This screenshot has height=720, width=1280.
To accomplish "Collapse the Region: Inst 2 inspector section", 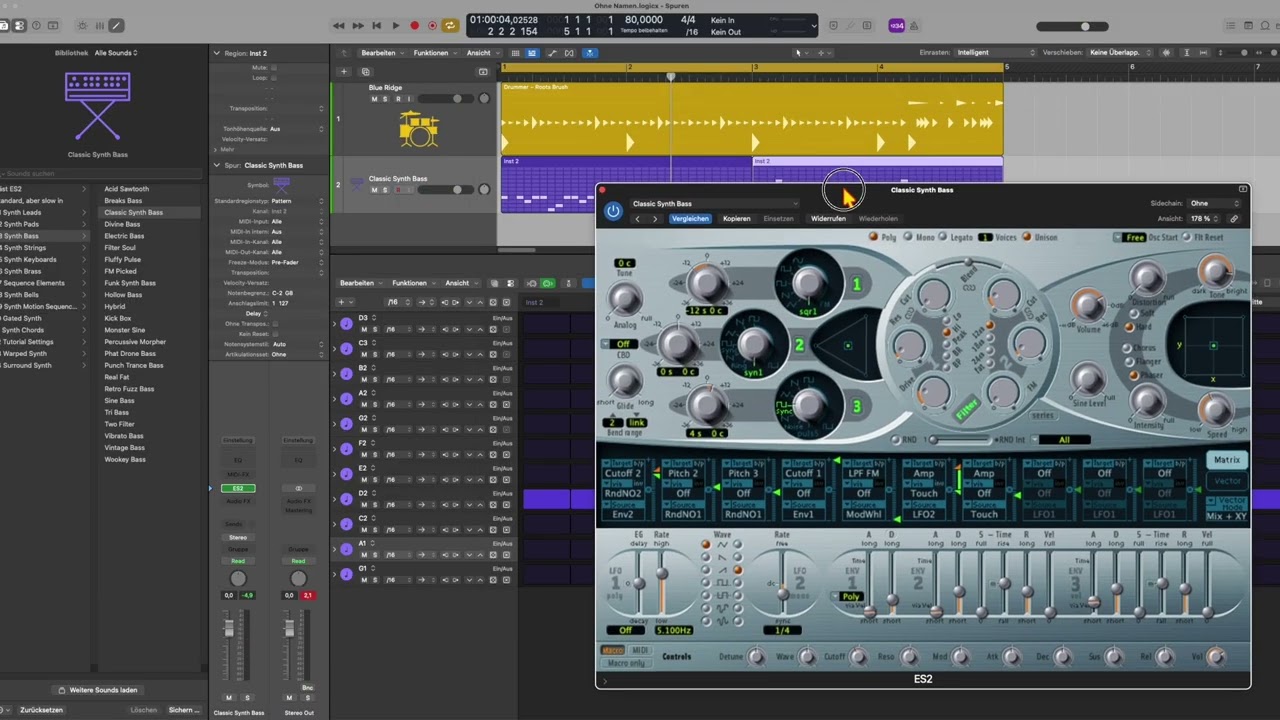I will click(x=216, y=53).
